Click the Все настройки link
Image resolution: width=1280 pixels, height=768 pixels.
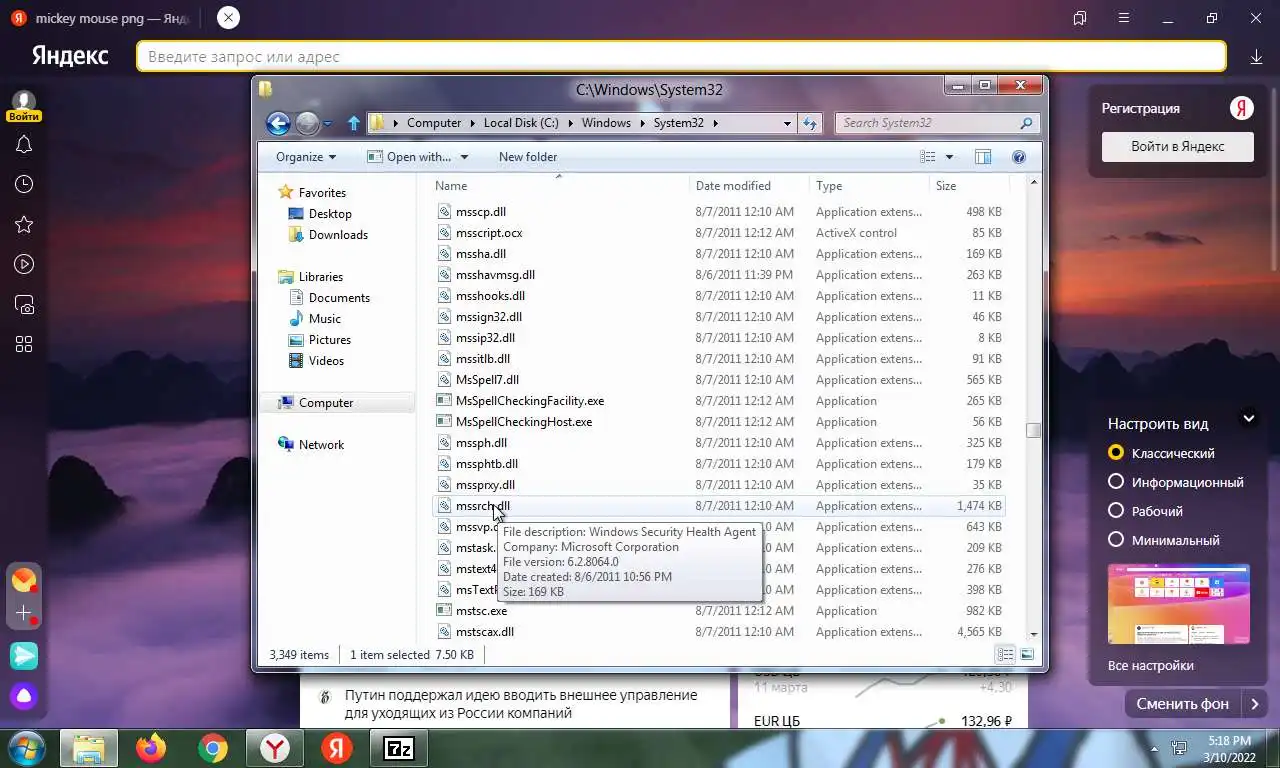coord(1151,665)
